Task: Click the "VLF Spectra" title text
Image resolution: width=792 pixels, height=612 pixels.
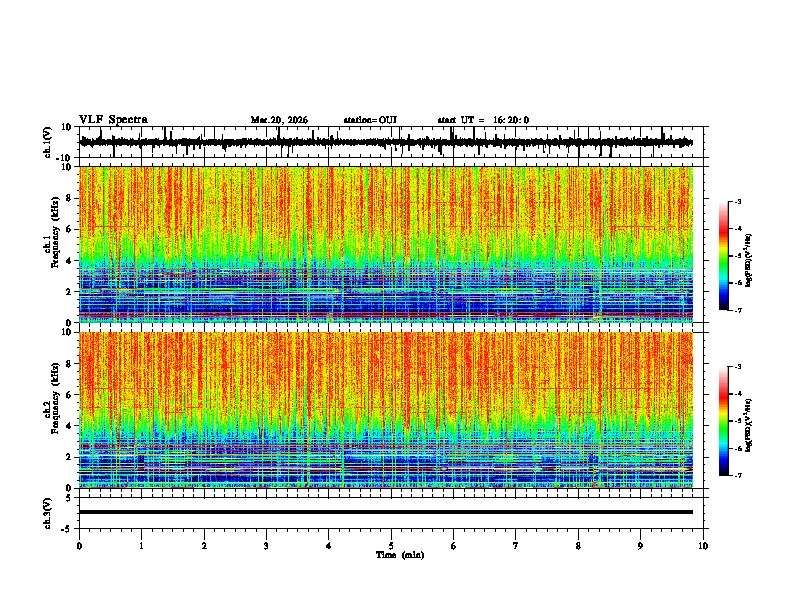Action: click(x=113, y=120)
